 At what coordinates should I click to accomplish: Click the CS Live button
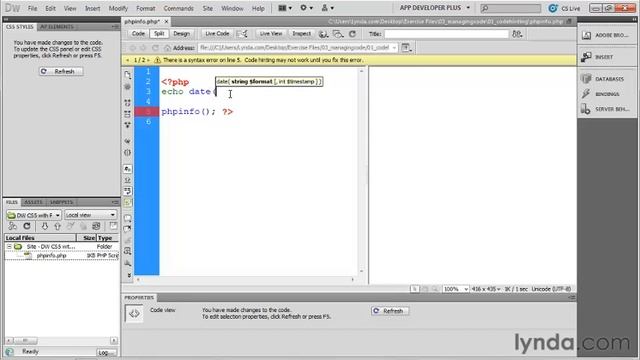(564, 8)
